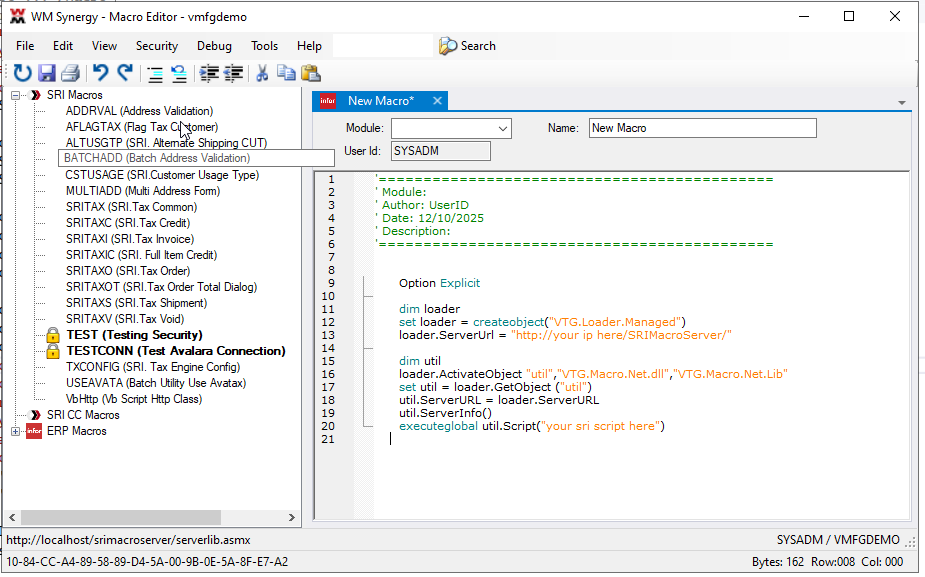Redo the last undone edit
The width and height of the screenshot is (925, 577).
click(125, 73)
